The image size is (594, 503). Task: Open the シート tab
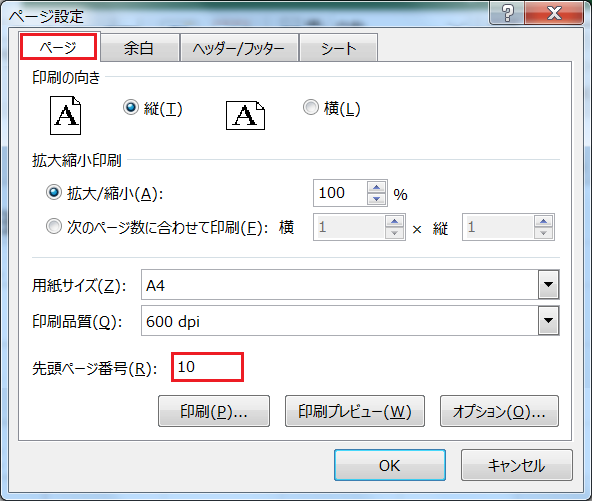click(x=338, y=48)
